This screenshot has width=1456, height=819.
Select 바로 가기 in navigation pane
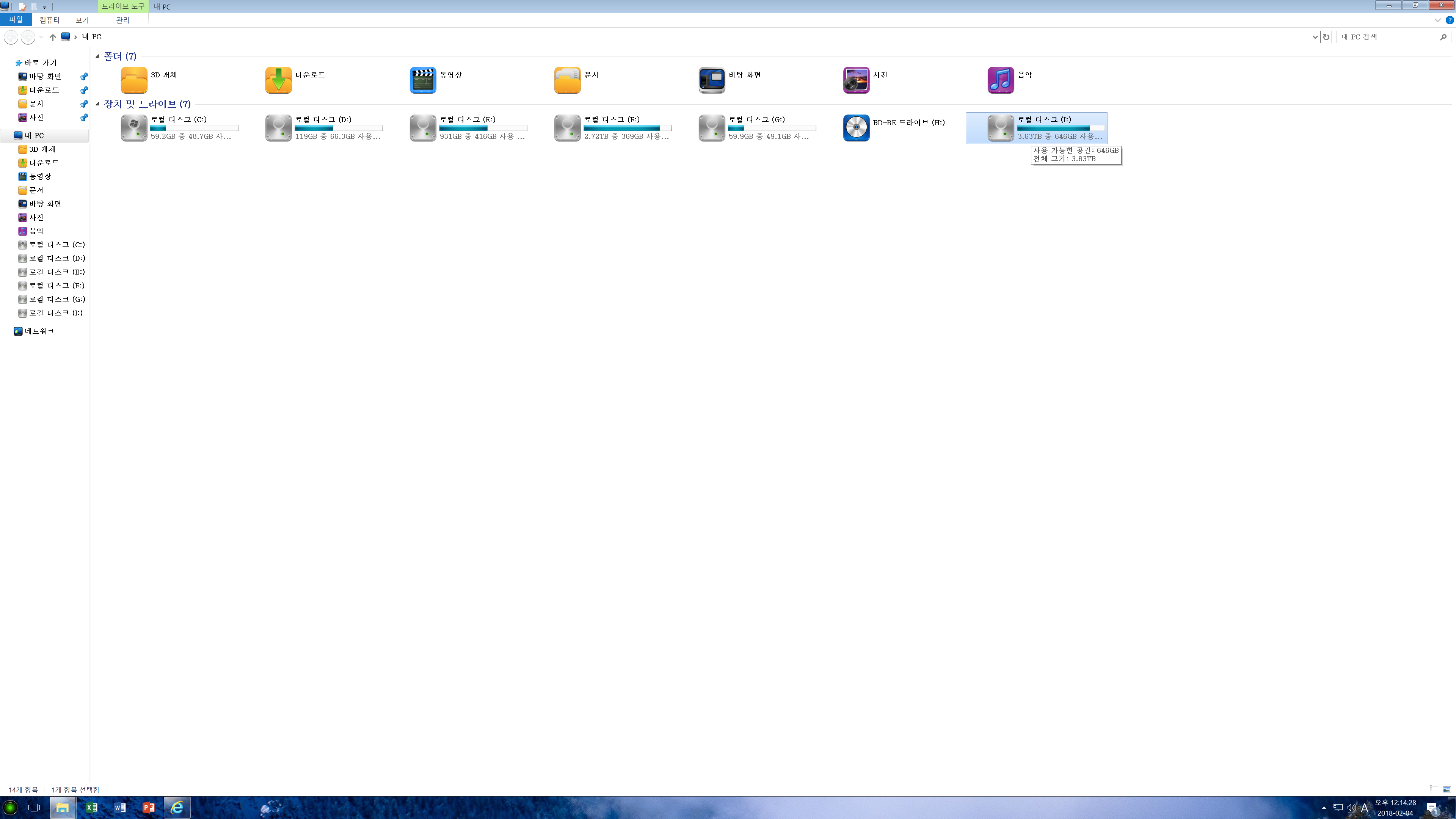pos(40,63)
